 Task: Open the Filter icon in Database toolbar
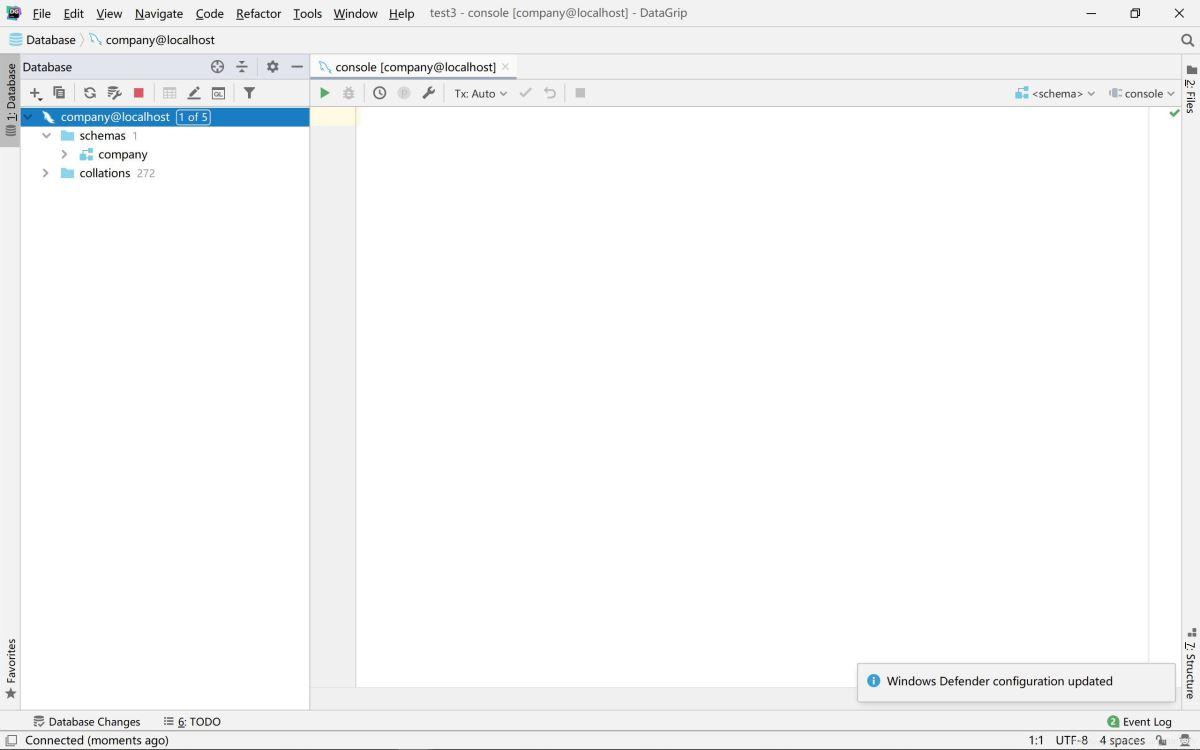tap(249, 93)
